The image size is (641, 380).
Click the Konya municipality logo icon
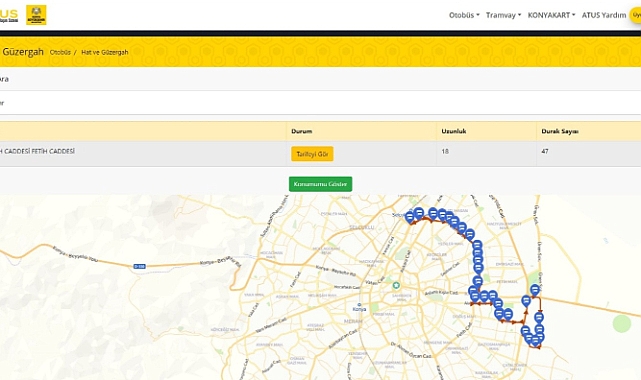click(x=36, y=15)
